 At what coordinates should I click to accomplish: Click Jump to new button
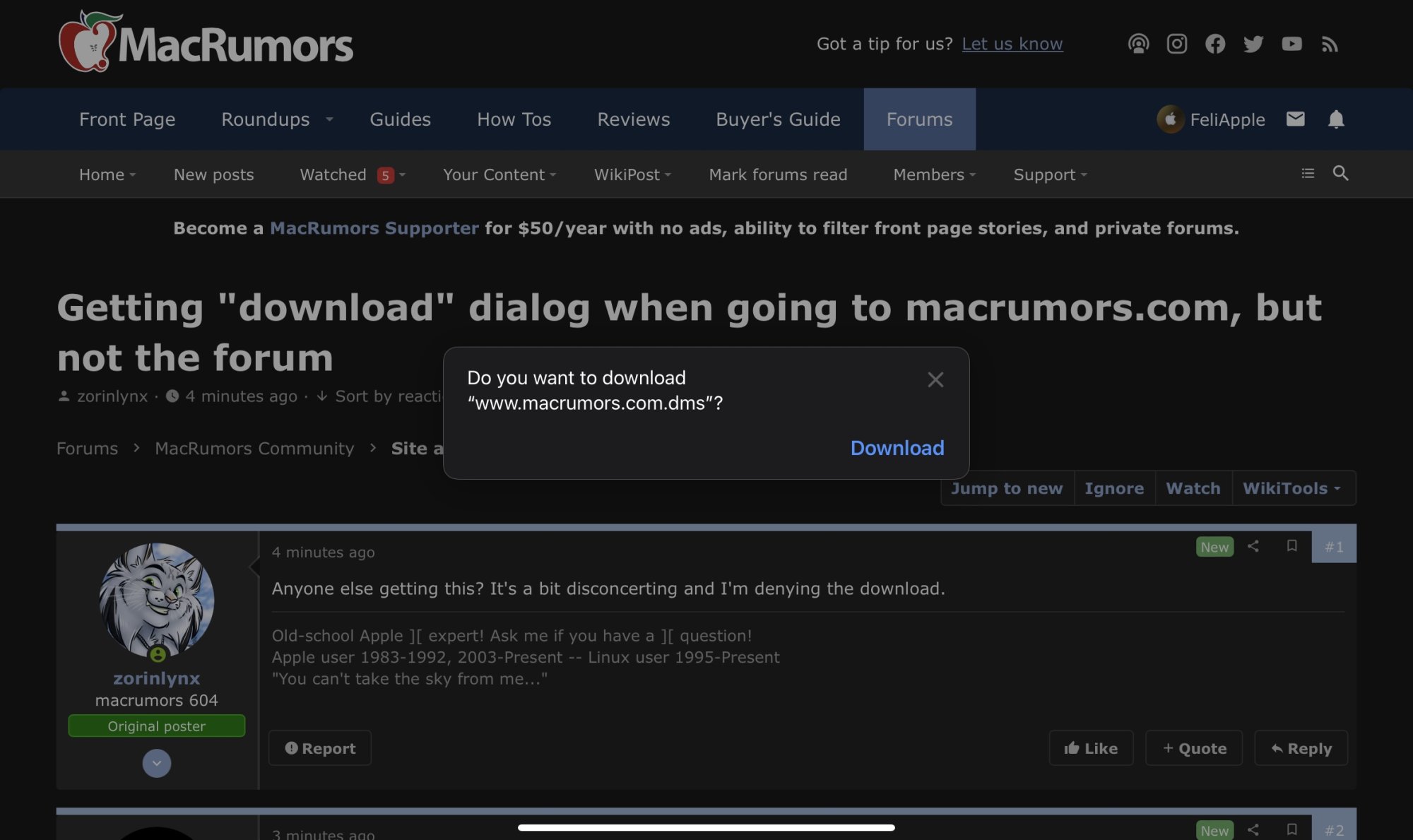click(x=1007, y=488)
